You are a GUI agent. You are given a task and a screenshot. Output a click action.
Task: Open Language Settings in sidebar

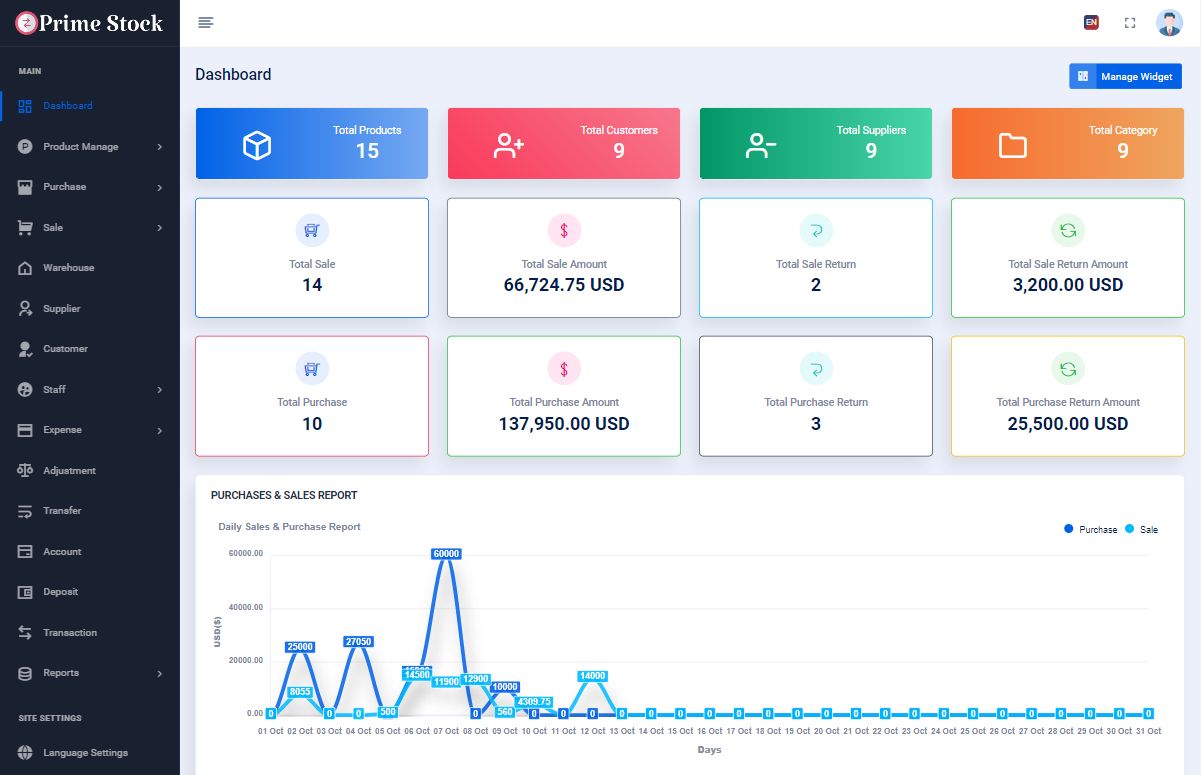pos(85,753)
